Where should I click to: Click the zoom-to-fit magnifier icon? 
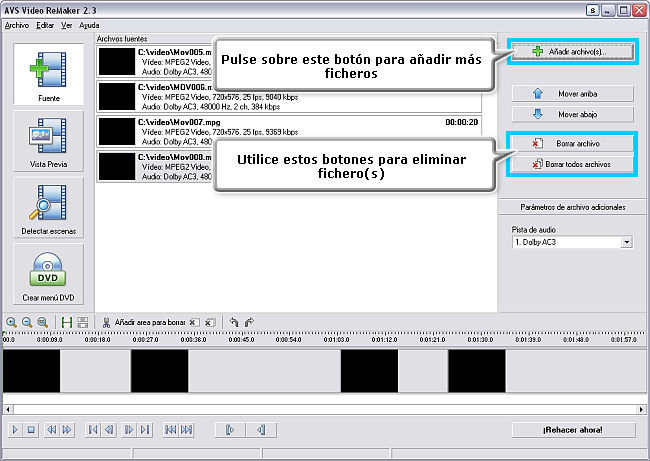[x=42, y=322]
